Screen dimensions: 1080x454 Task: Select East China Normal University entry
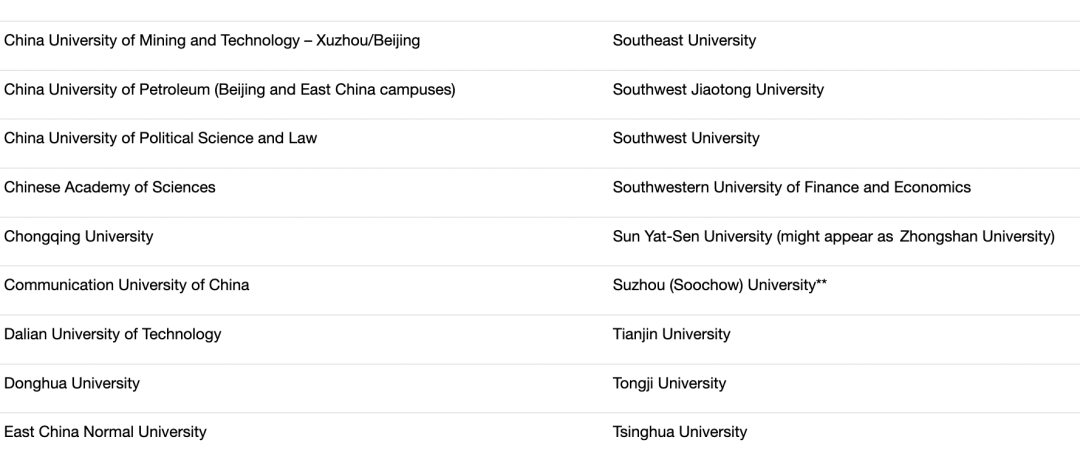pos(105,432)
